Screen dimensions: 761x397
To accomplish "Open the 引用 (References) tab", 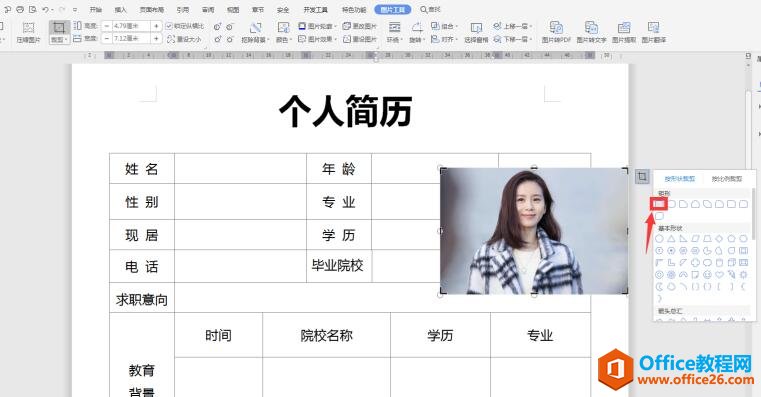I will 183,9.
